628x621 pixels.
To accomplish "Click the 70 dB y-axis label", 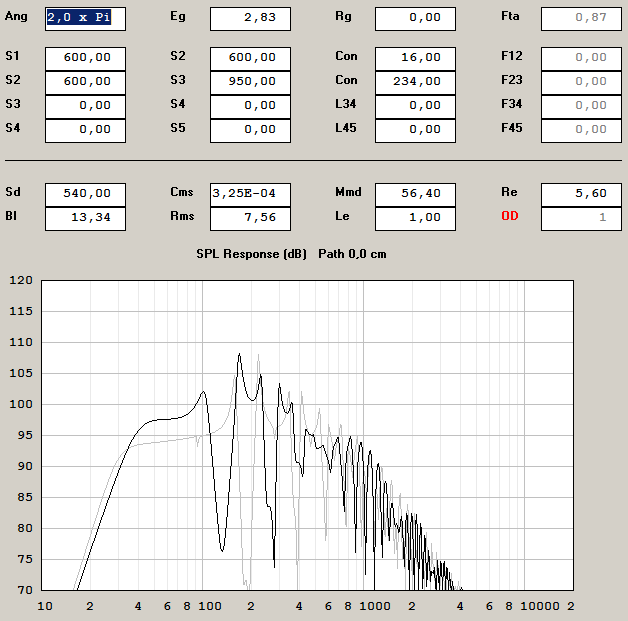I will (x=24, y=590).
